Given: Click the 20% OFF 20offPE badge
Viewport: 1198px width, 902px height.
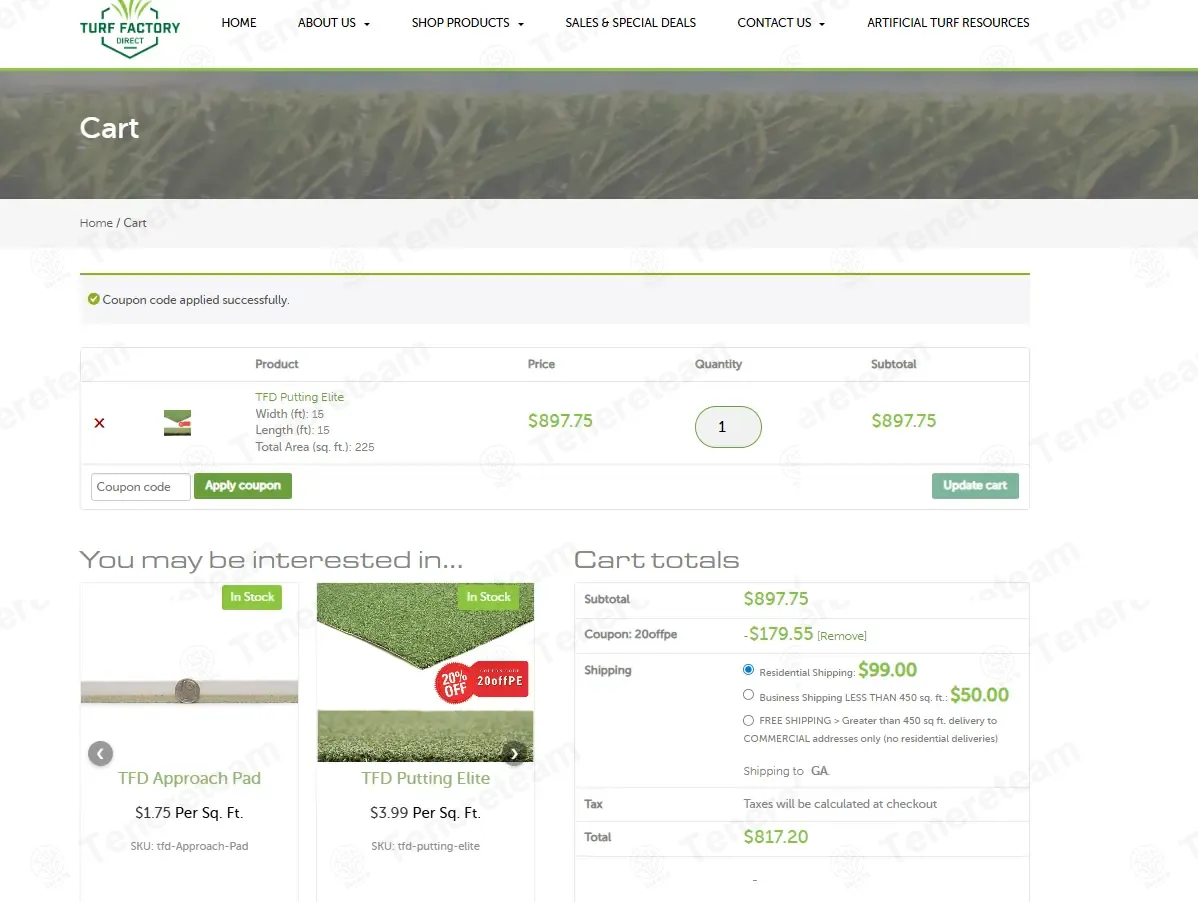Looking at the screenshot, I should (481, 681).
